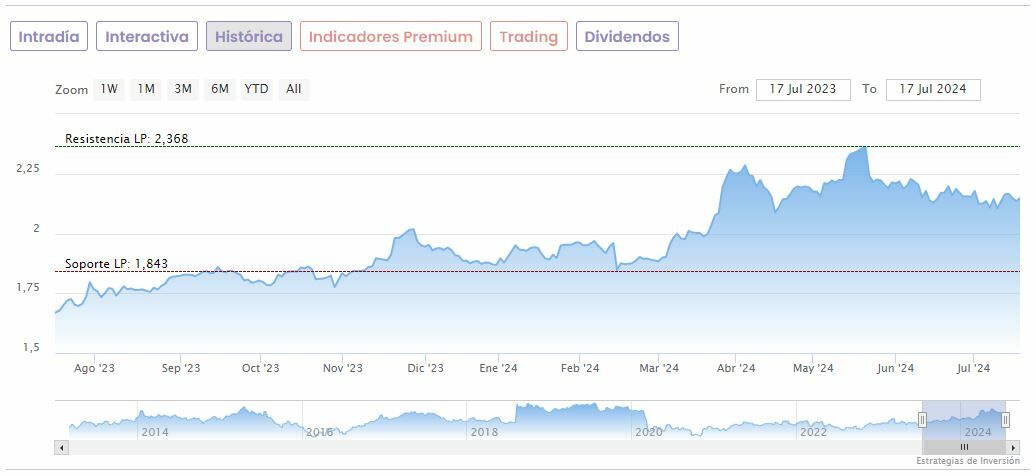Show All historical data

click(x=293, y=89)
